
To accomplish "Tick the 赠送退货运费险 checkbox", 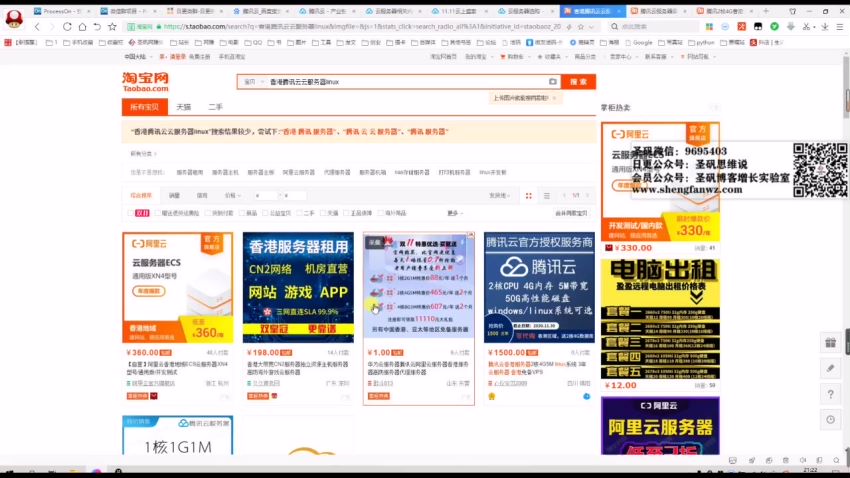I will point(158,214).
